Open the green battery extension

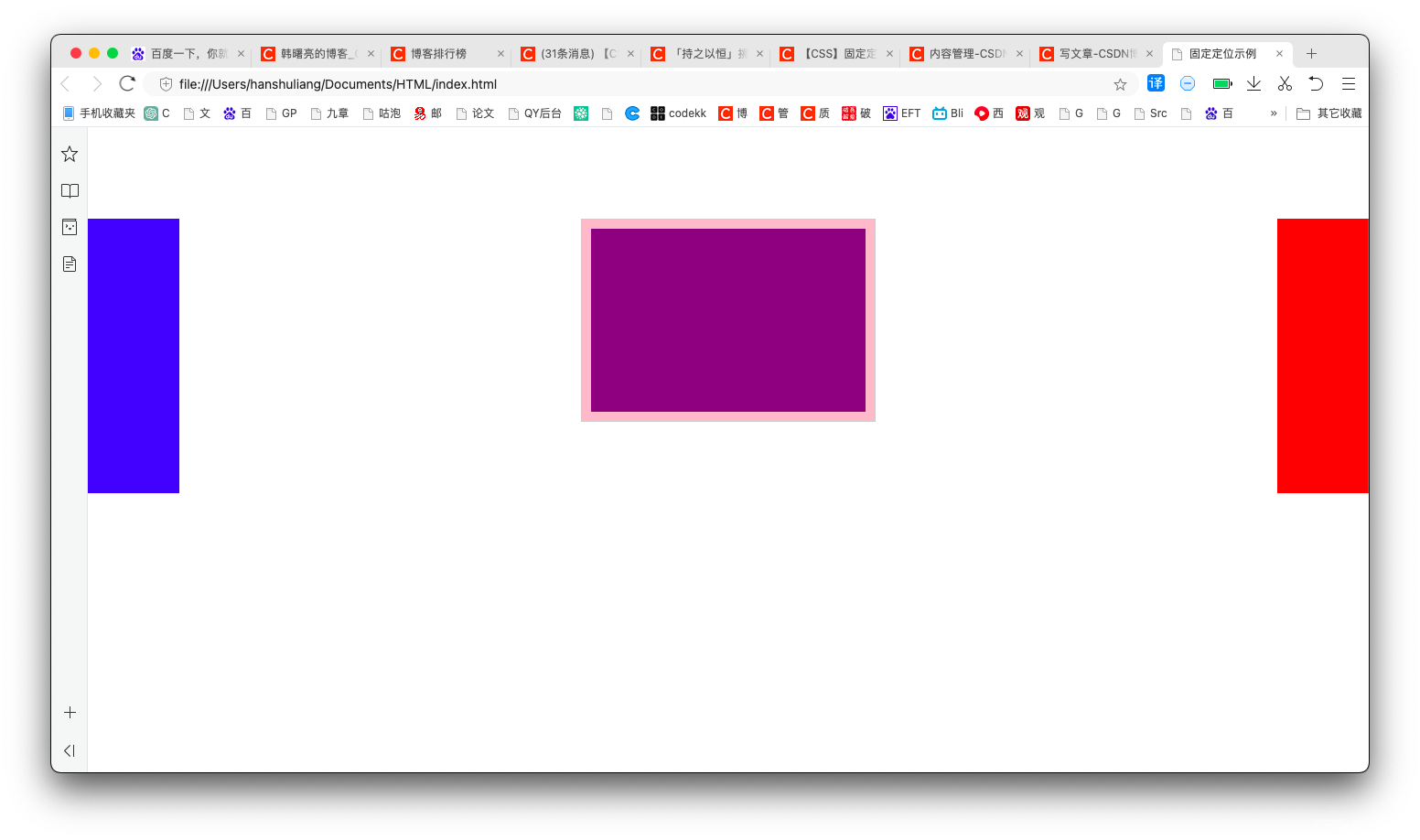point(1222,83)
